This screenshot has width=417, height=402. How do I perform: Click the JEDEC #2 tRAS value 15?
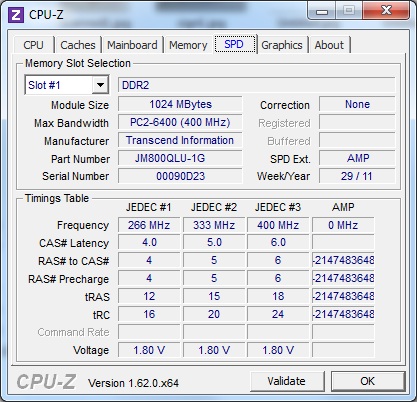214,296
